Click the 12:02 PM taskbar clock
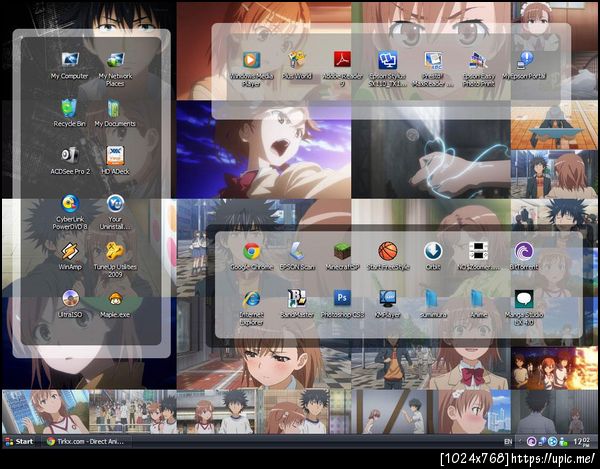 (x=581, y=441)
